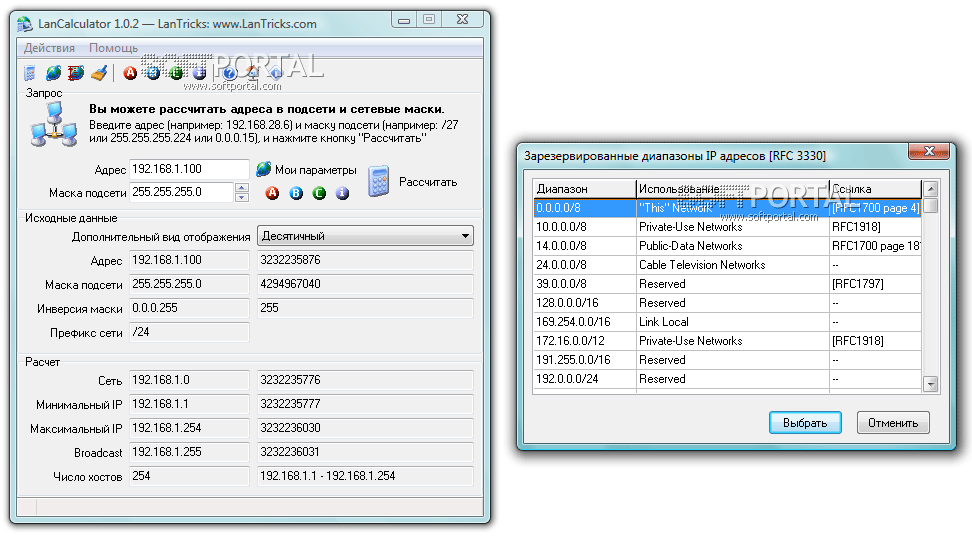Select the 0.0.0.0/8 "This" Network row
Image resolution: width=972 pixels, height=536 pixels.
pyautogui.click(x=727, y=208)
